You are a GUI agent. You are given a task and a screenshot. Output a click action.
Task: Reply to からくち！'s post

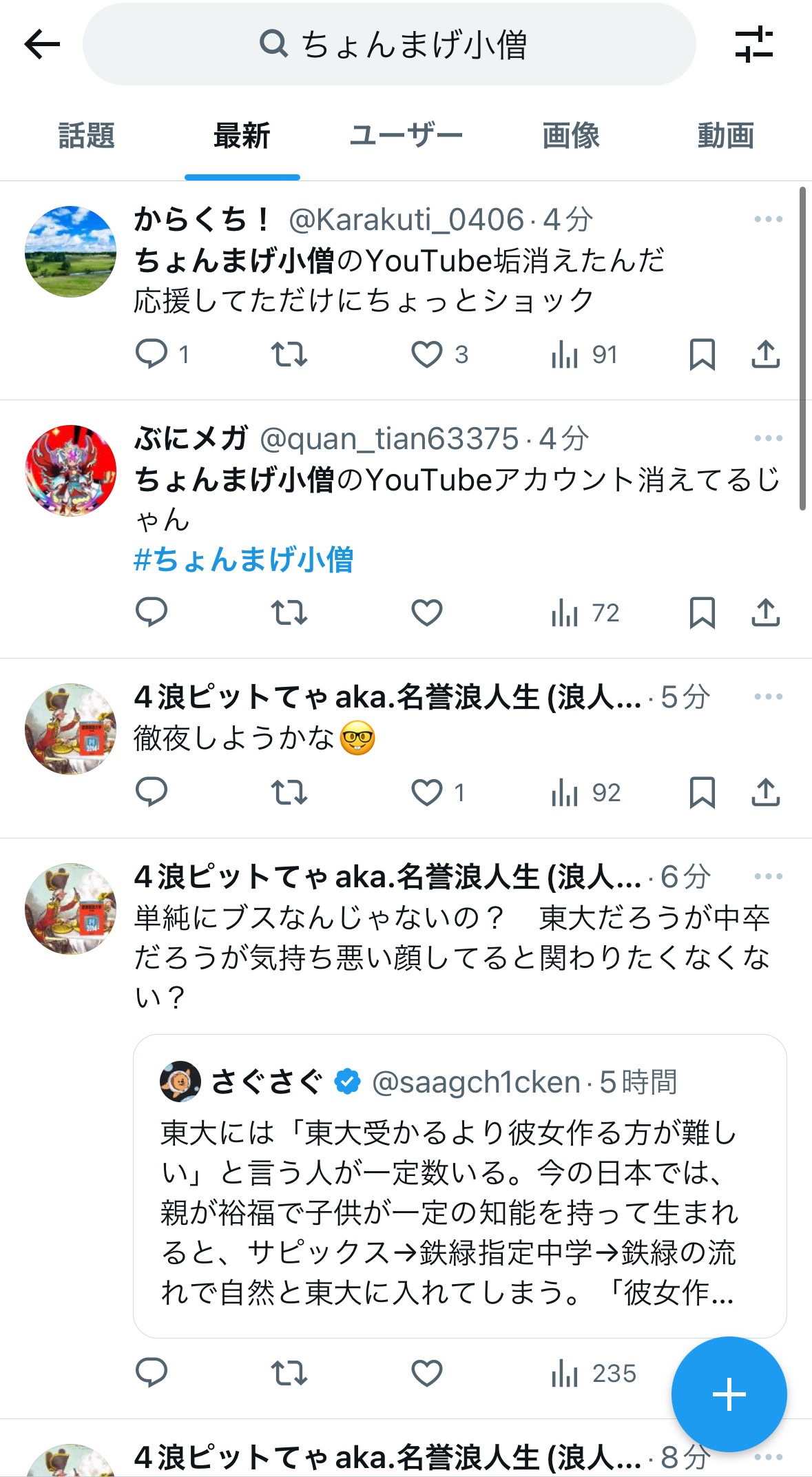[x=152, y=354]
